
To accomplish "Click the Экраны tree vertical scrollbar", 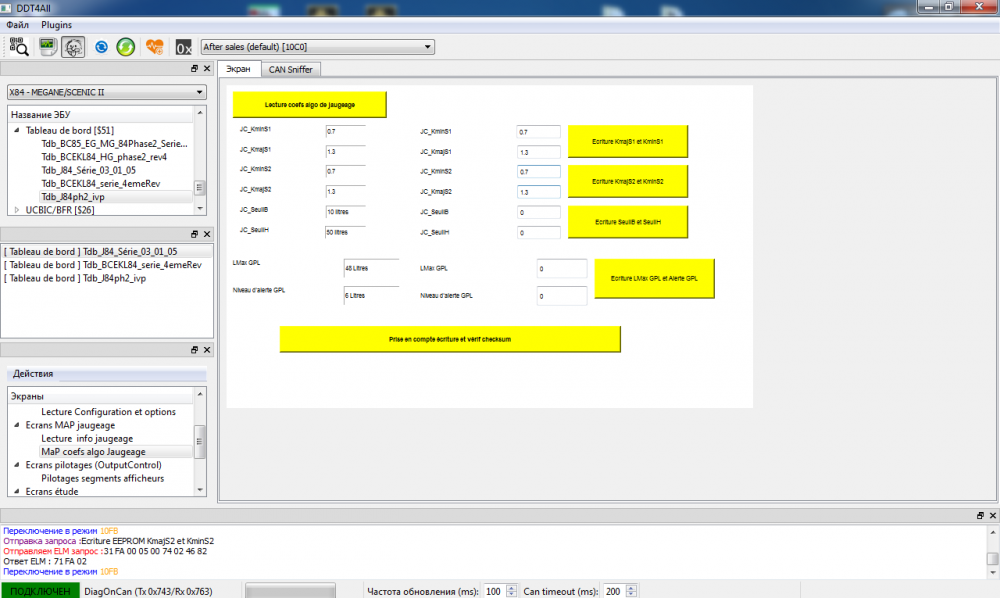I will pyautogui.click(x=200, y=441).
